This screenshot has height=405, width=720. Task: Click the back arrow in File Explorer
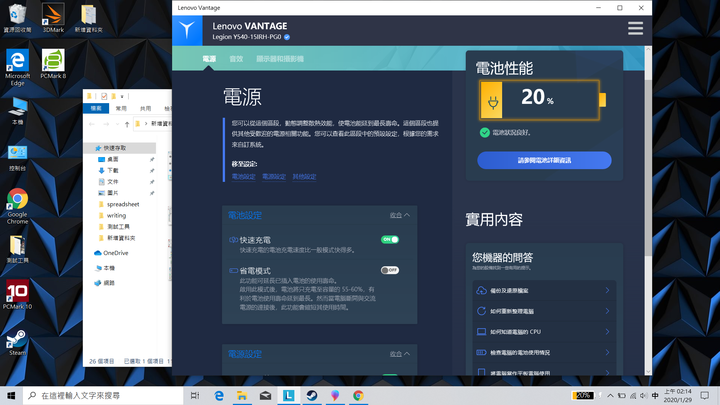pyautogui.click(x=92, y=124)
